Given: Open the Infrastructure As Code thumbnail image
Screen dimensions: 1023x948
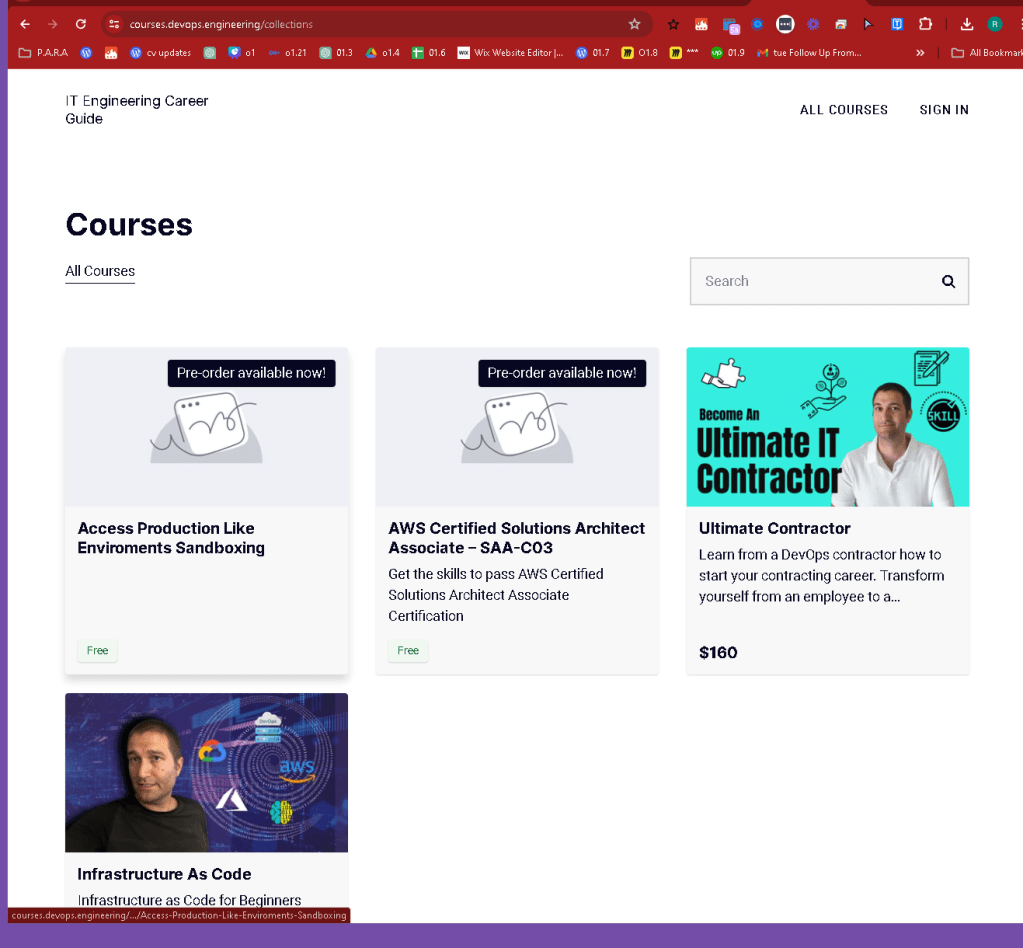Looking at the screenshot, I should pos(206,772).
